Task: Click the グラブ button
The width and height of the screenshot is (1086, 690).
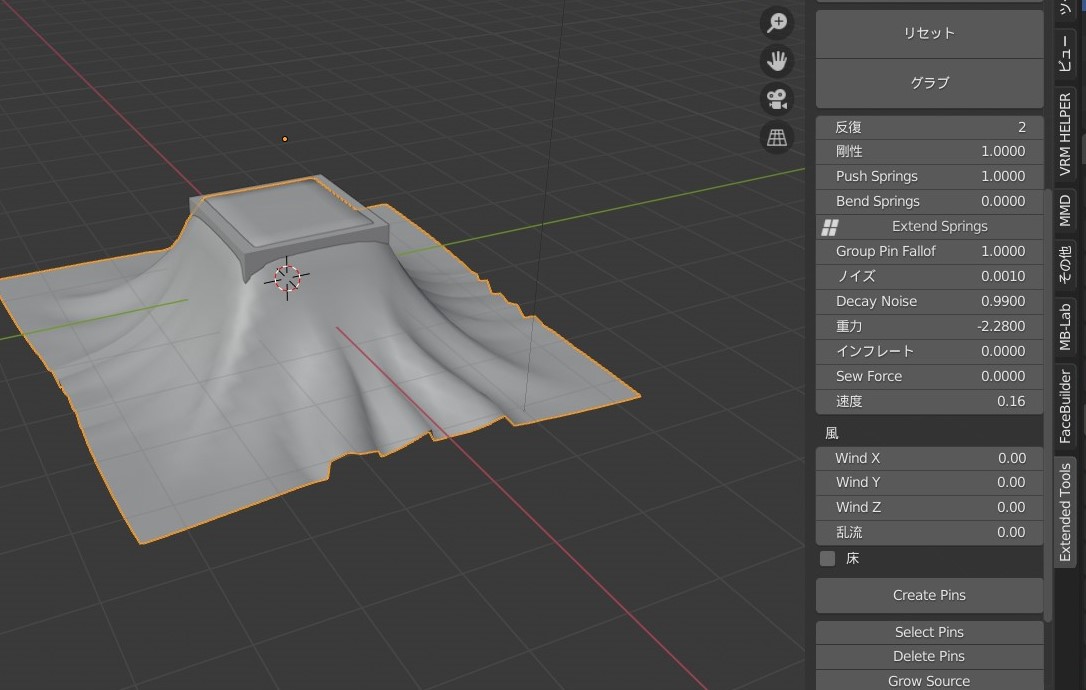Action: click(x=929, y=83)
